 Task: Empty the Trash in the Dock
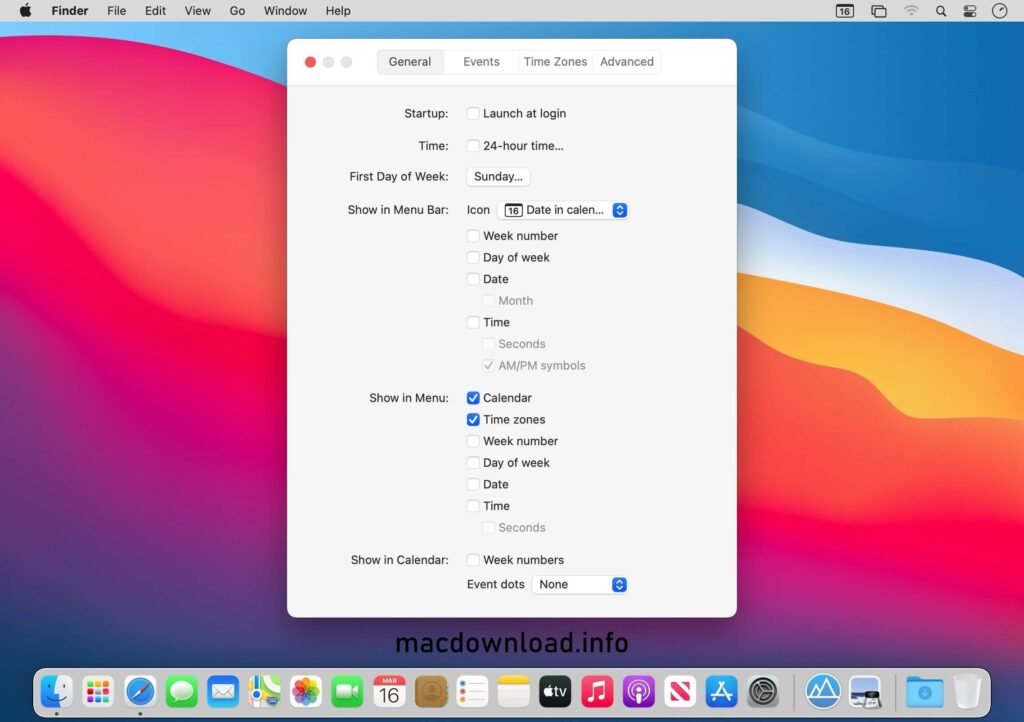click(x=966, y=691)
